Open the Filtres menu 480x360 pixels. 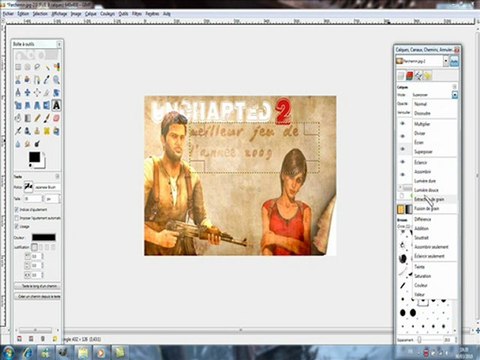click(137, 14)
